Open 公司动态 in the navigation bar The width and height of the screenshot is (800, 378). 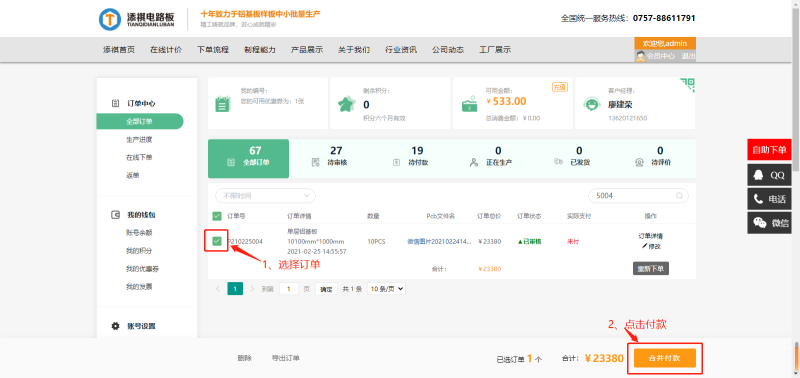[x=448, y=50]
